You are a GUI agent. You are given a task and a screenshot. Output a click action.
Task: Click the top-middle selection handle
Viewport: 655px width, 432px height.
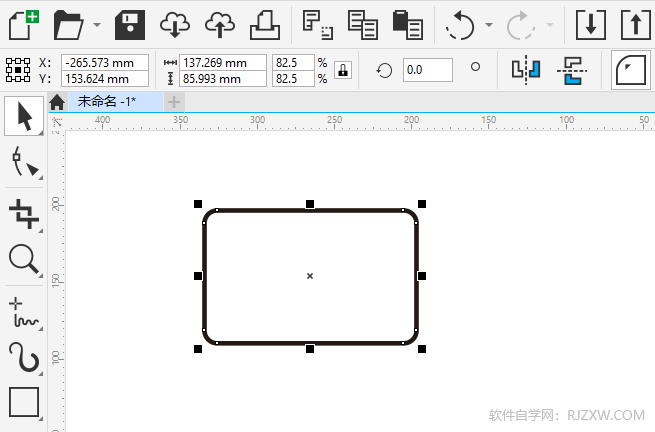310,204
